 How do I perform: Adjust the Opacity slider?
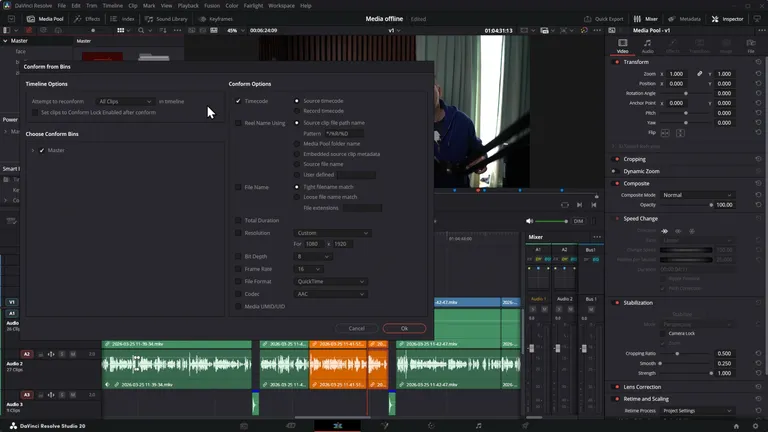pos(686,205)
